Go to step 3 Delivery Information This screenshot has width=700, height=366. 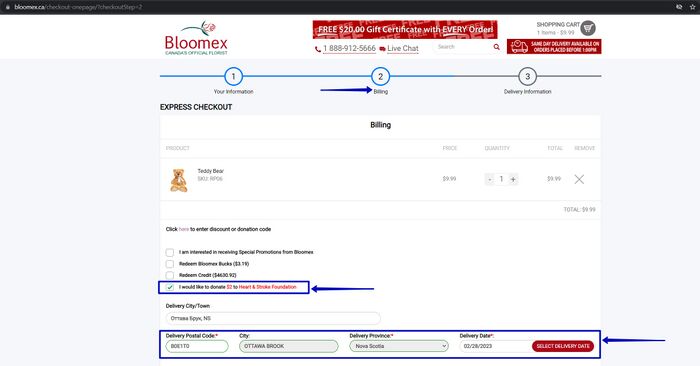point(527,76)
